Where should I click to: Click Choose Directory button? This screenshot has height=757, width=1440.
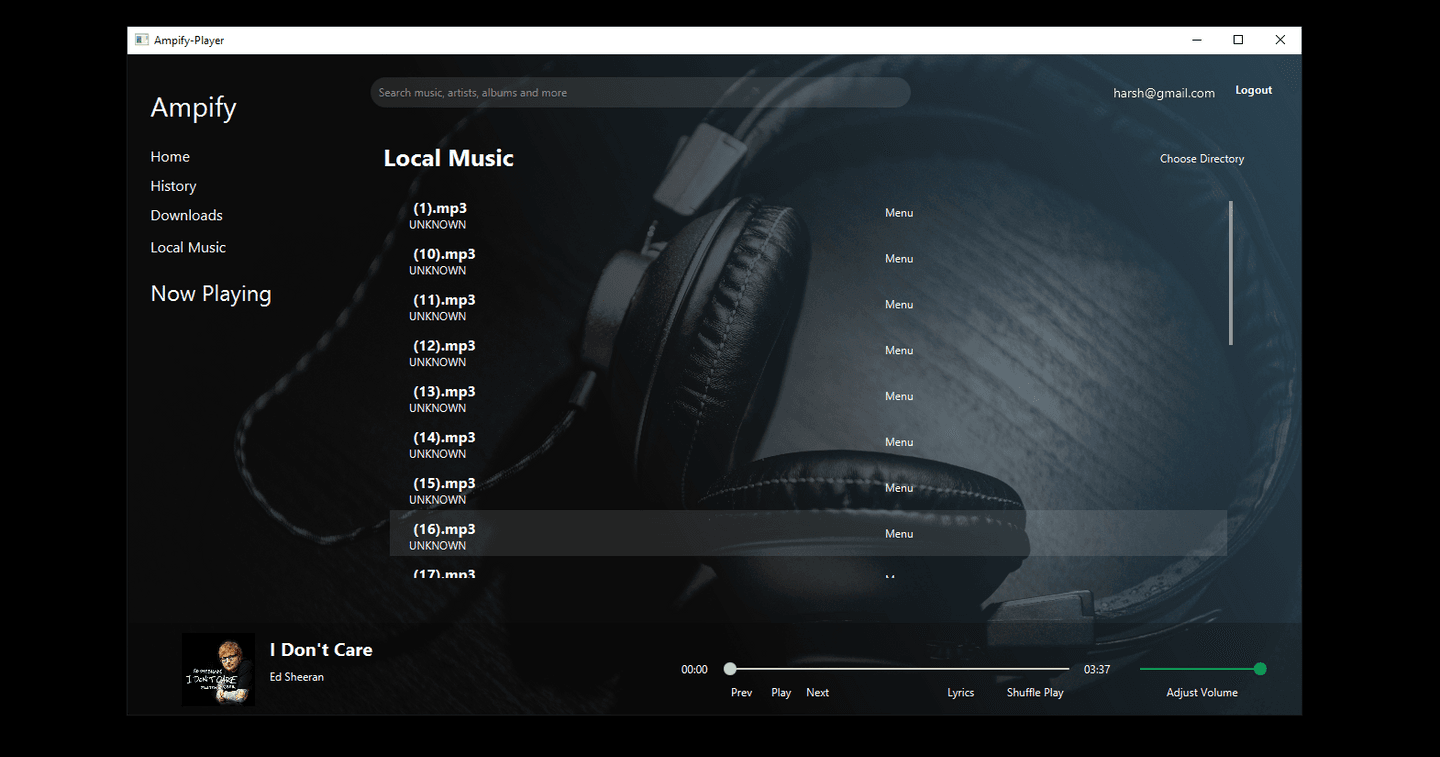(x=1202, y=159)
